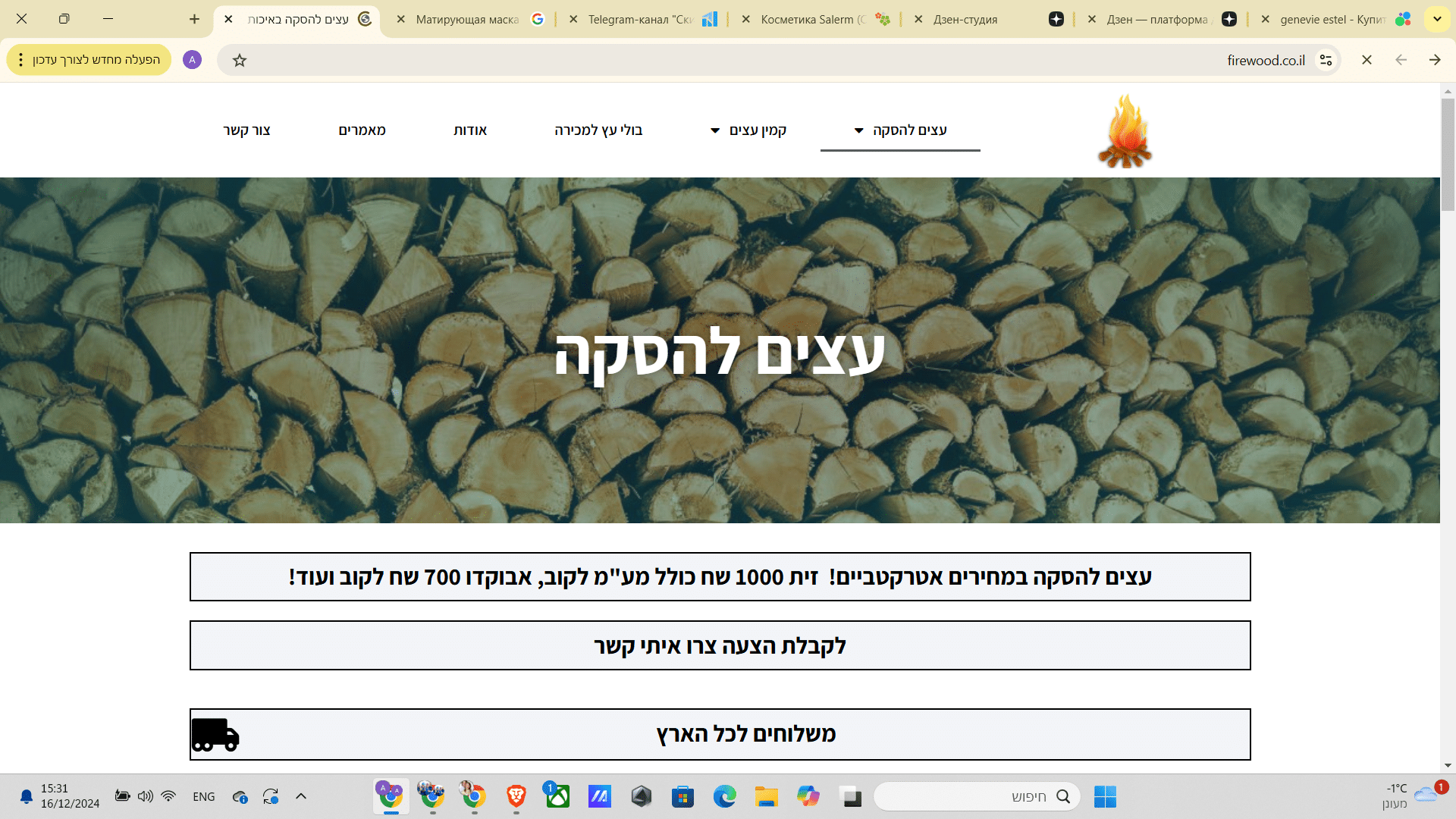Open בולי עץ למכירה menu item
Screen dimensions: 1456x819
pos(598,130)
